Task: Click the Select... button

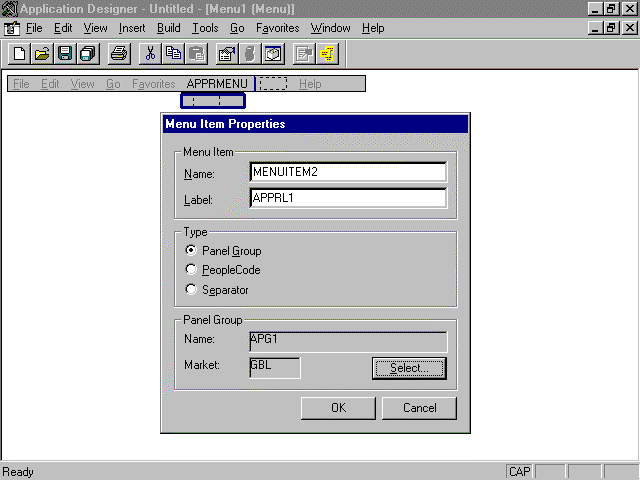Action: click(409, 368)
